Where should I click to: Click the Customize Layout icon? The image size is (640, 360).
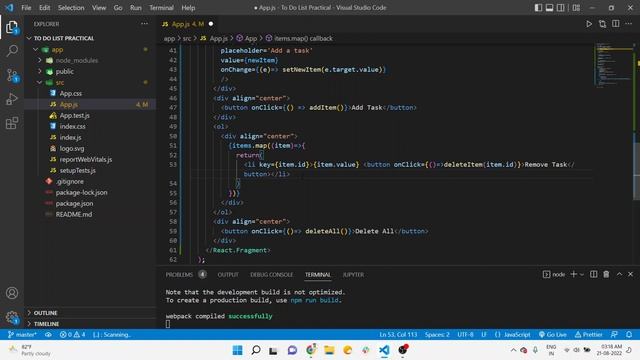[576, 8]
